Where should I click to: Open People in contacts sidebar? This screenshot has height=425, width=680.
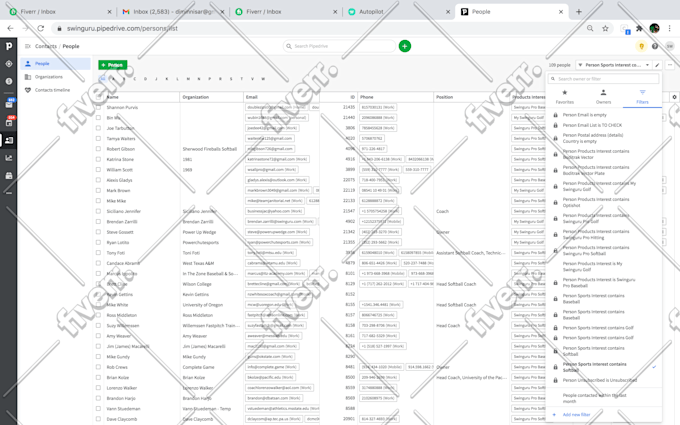(56, 64)
